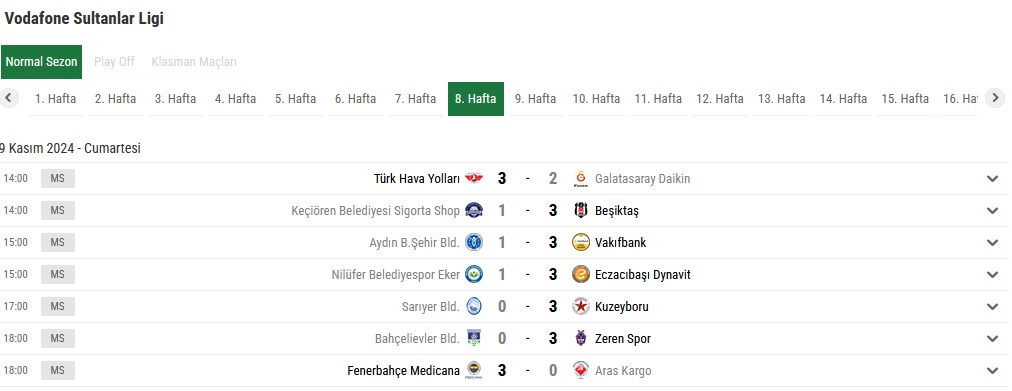Click the Aras Kargo team logo
This screenshot has height=391, width=1012.
click(x=581, y=370)
